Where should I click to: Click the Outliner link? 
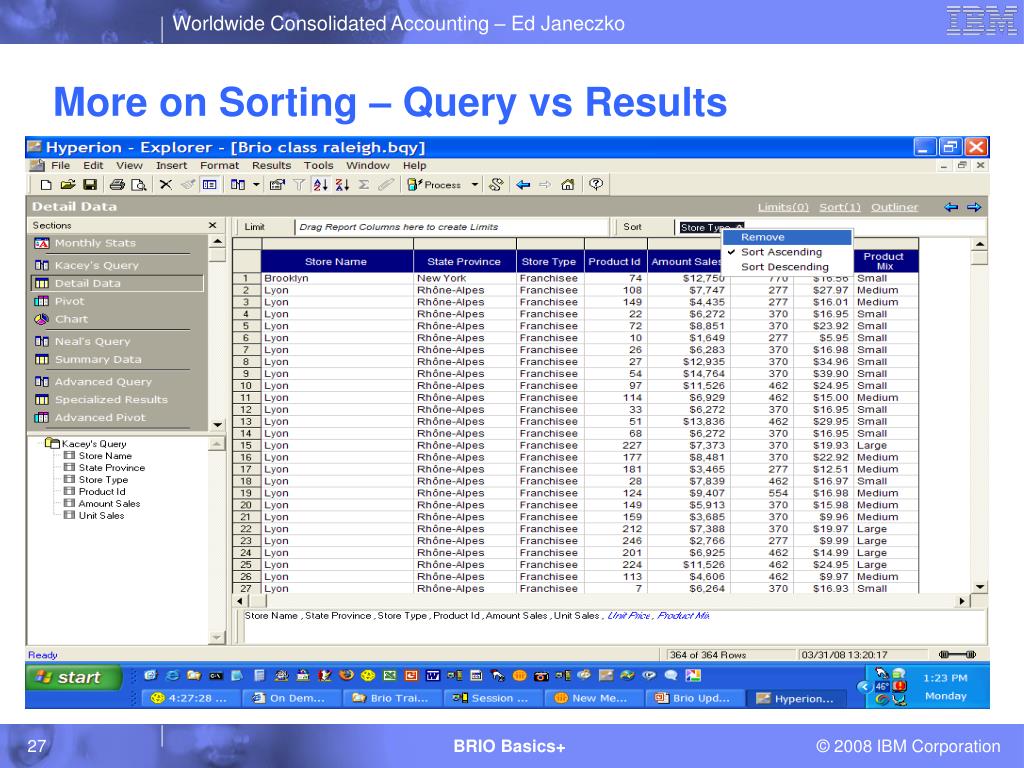[894, 207]
